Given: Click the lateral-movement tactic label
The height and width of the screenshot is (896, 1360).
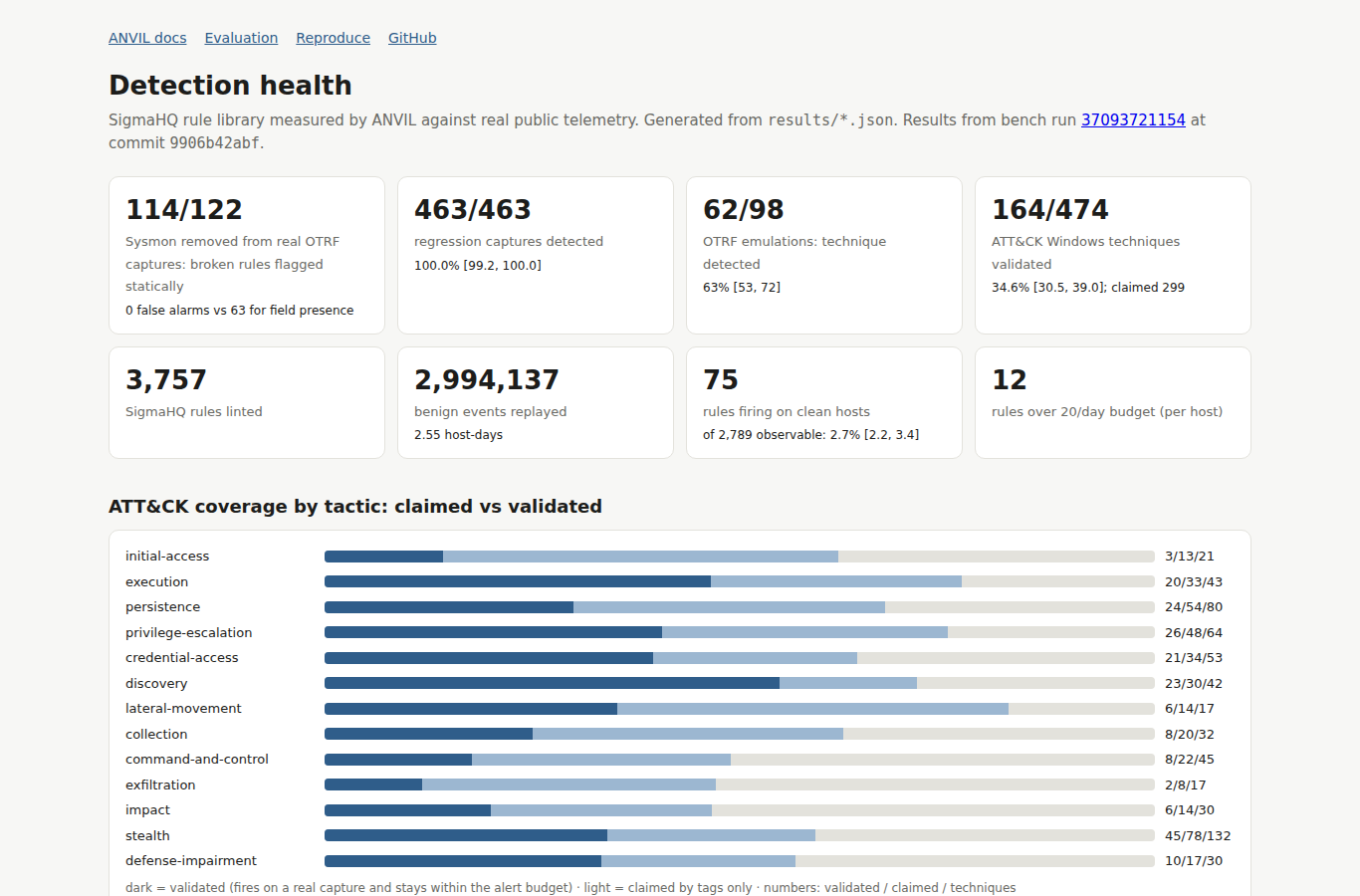Looking at the screenshot, I should (183, 709).
